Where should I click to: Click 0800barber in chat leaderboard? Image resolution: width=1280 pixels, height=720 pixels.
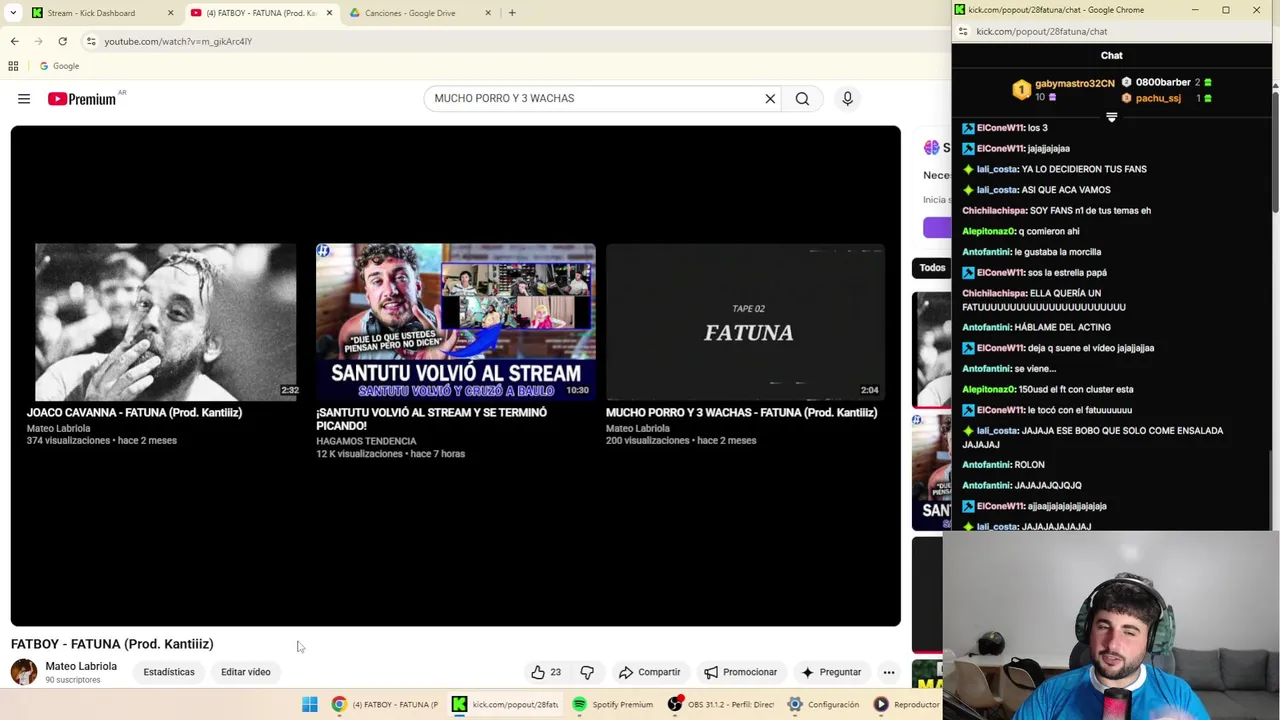[1163, 82]
